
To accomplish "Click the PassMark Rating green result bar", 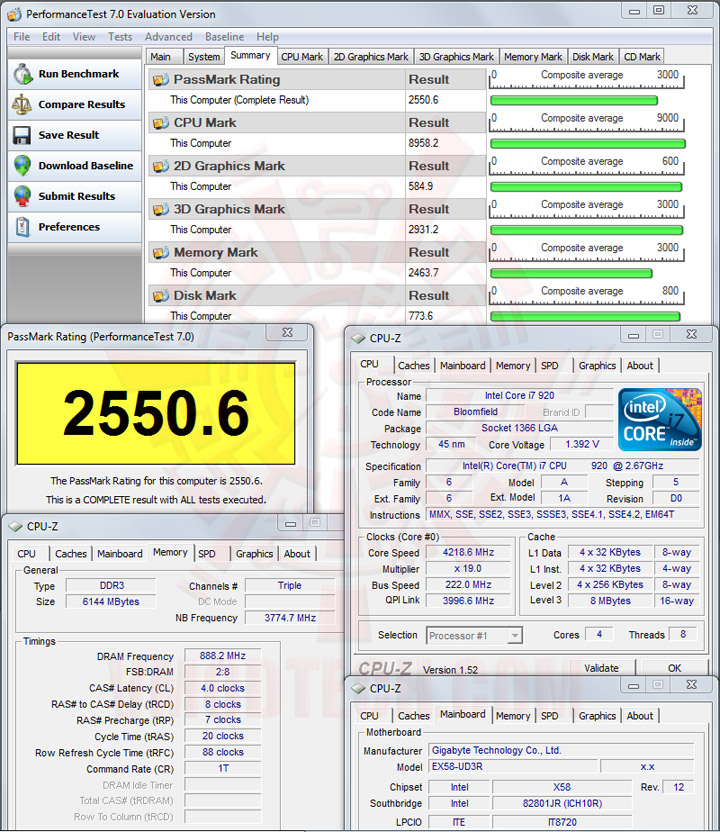I will (574, 100).
